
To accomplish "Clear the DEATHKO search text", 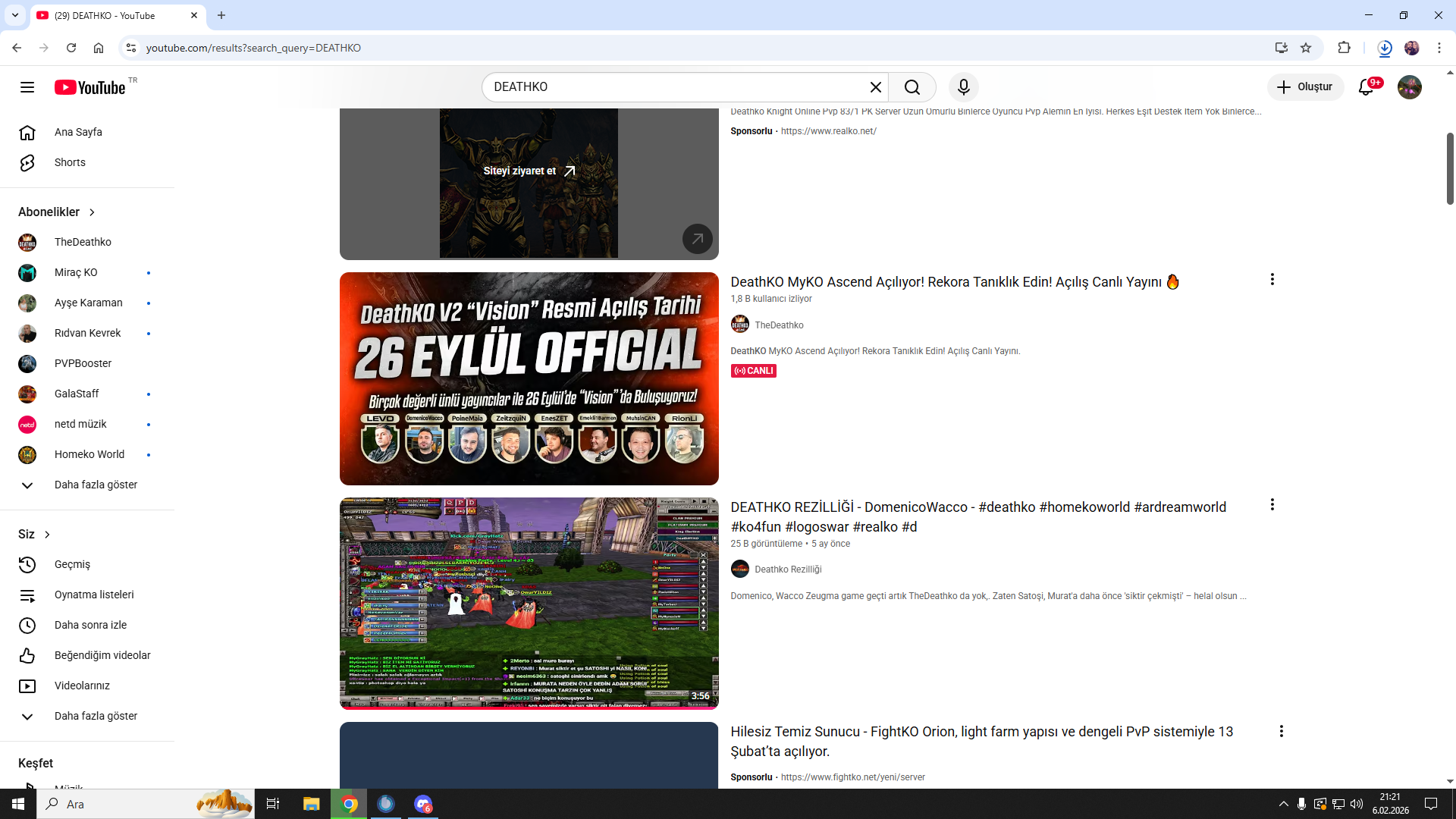I will point(876,87).
